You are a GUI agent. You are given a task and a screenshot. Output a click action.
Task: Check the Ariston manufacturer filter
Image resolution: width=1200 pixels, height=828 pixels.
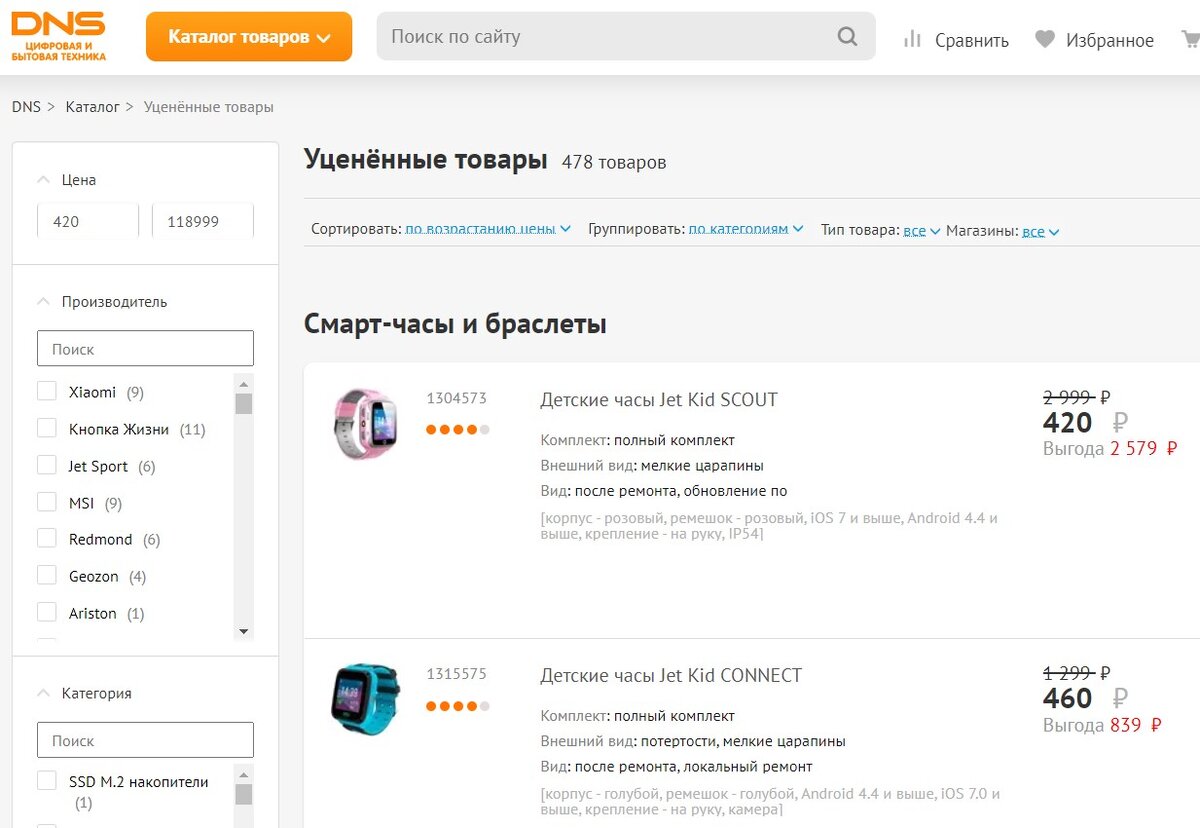point(46,612)
